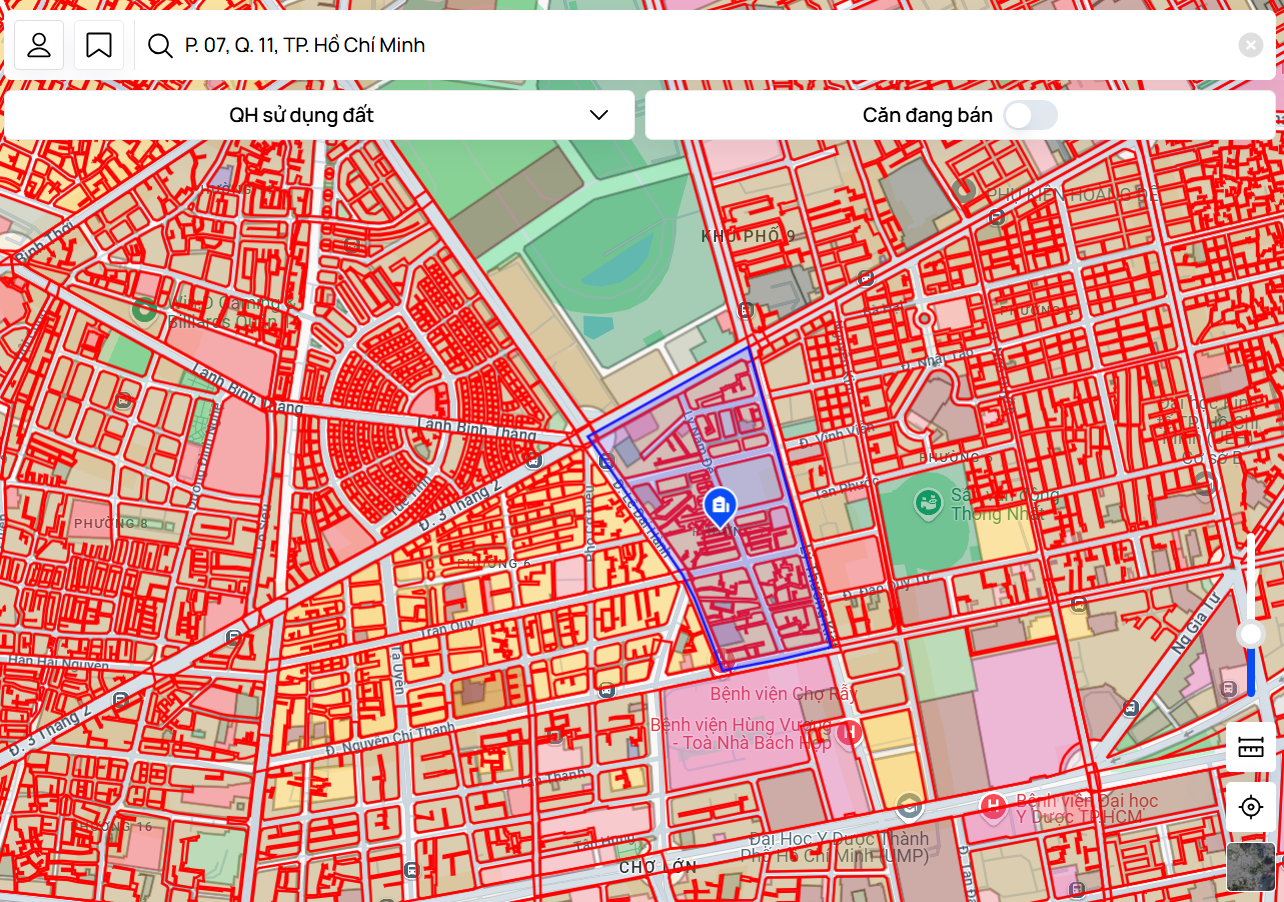Click the Ng Gia Tự street label
Image resolution: width=1284 pixels, height=902 pixels.
(x=1196, y=624)
